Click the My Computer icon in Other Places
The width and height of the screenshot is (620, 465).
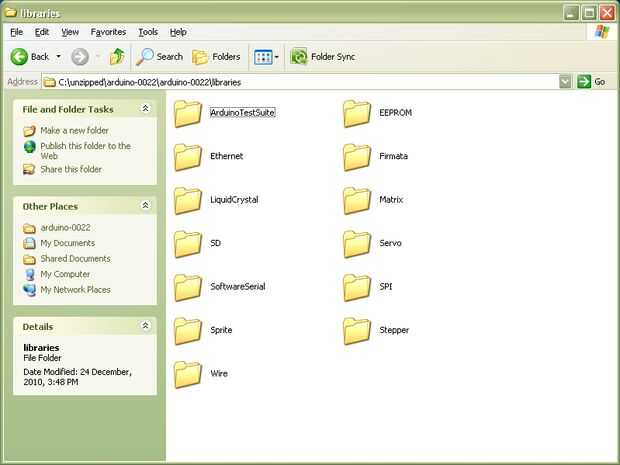(30, 274)
